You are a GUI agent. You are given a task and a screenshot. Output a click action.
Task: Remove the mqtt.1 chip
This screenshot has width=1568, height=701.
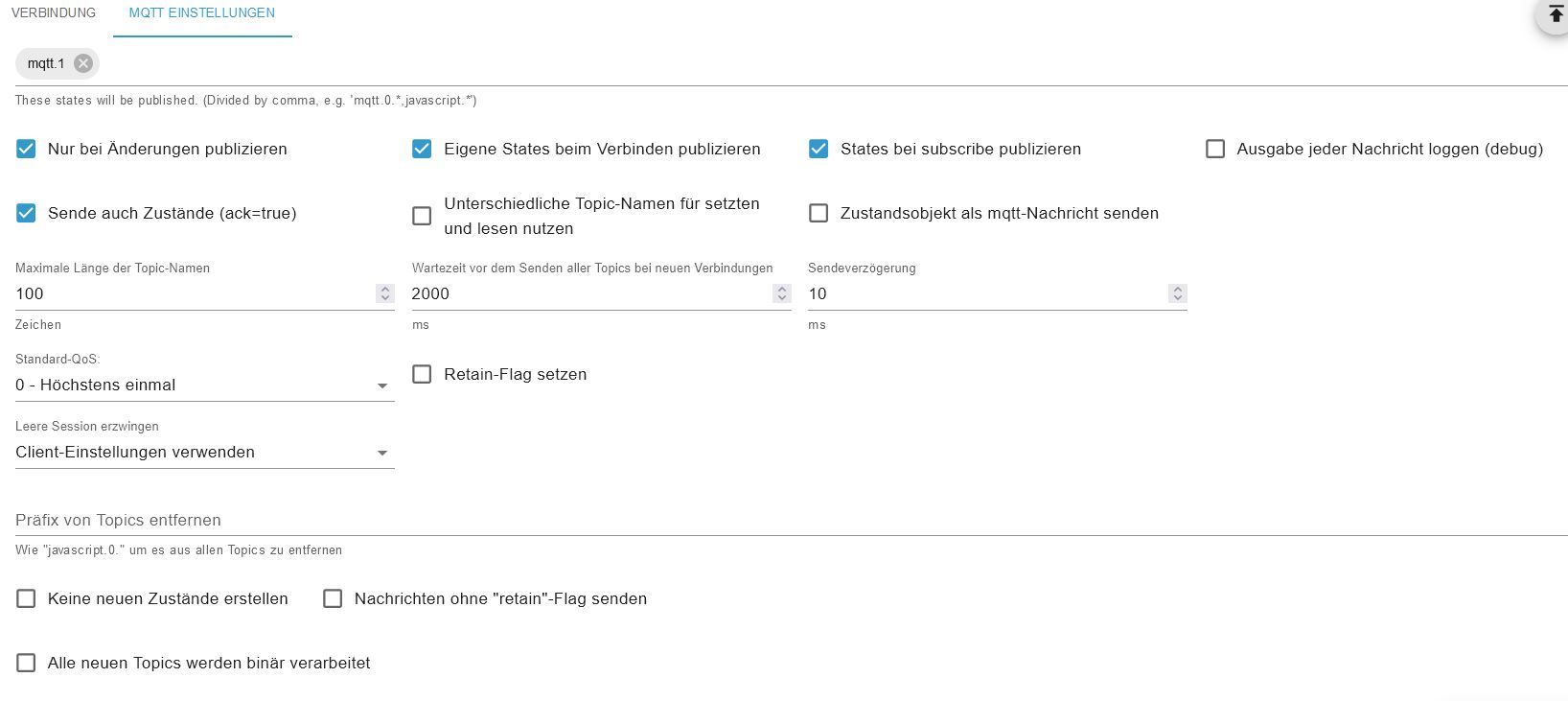[83, 63]
